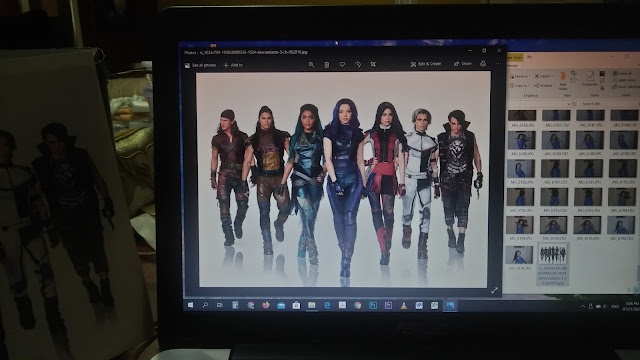Open the VLC icon on the taskbar
The width and height of the screenshot is (640, 360).
point(404,305)
